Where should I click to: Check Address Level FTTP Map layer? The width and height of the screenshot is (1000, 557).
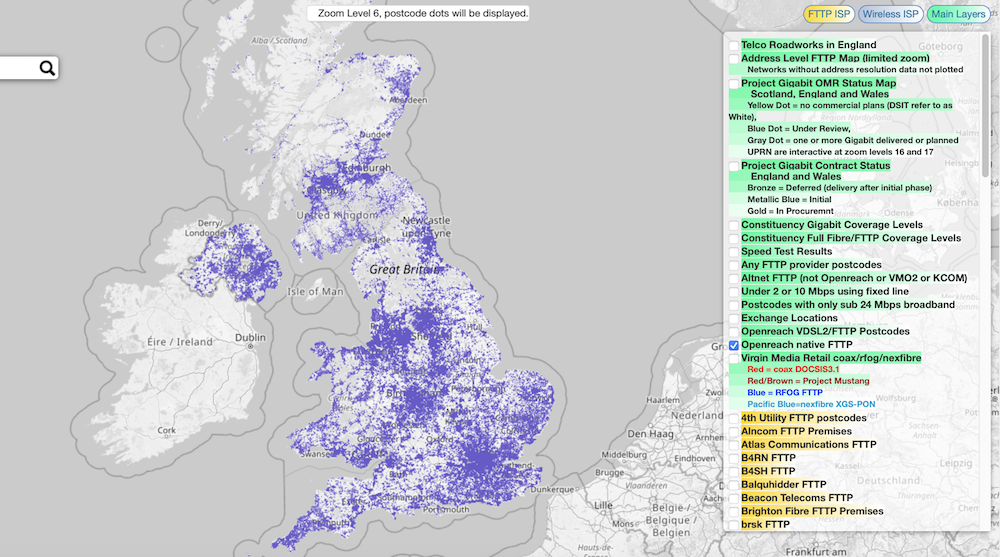(x=734, y=59)
